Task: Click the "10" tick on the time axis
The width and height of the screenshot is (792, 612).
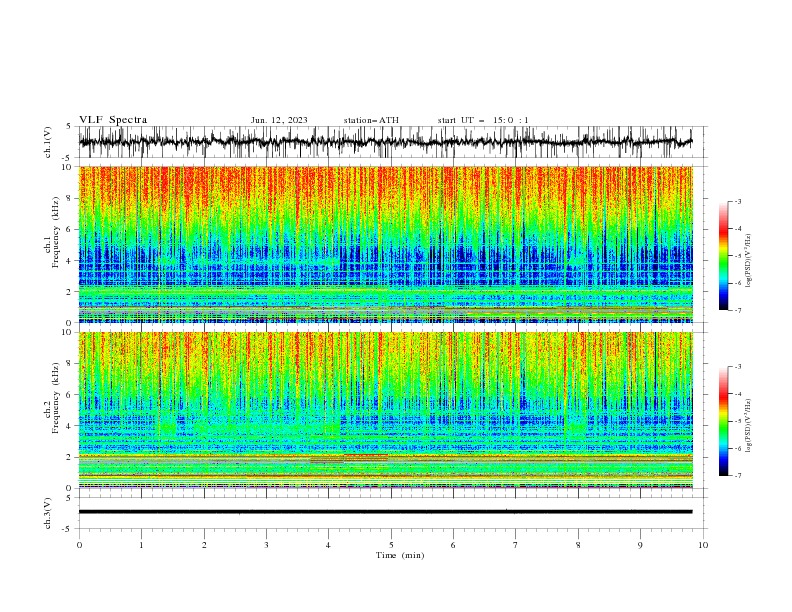Action: pyautogui.click(x=703, y=545)
